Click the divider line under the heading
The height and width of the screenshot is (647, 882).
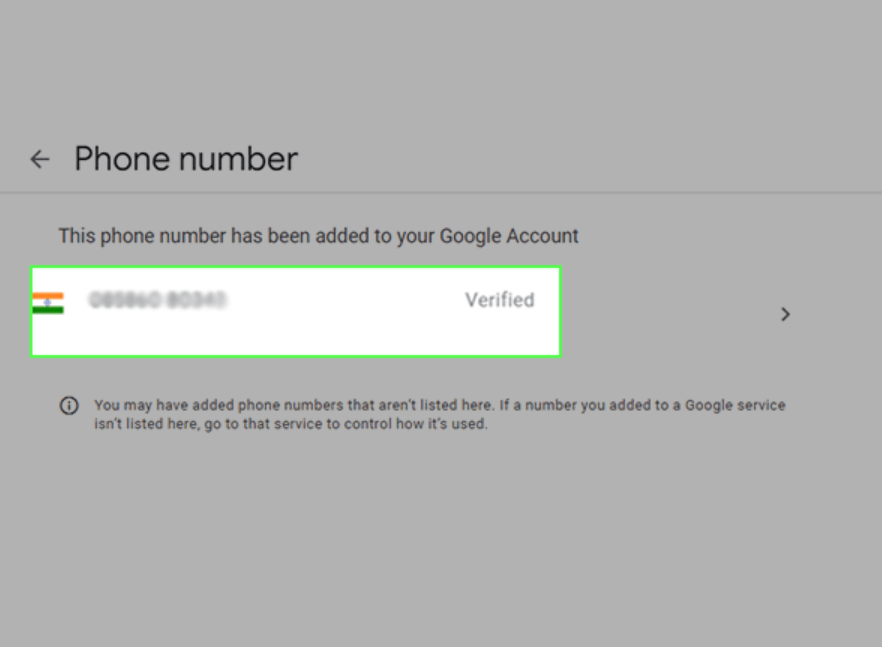441,192
